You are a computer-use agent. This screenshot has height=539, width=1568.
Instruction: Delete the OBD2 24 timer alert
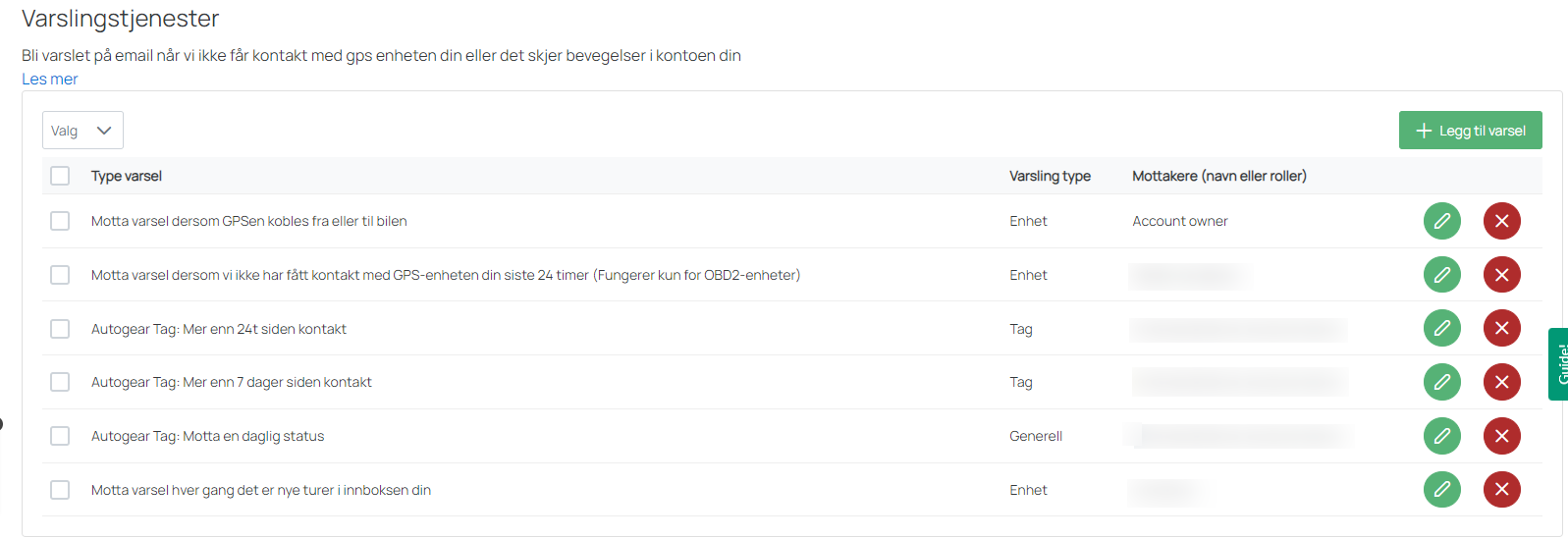[1501, 275]
